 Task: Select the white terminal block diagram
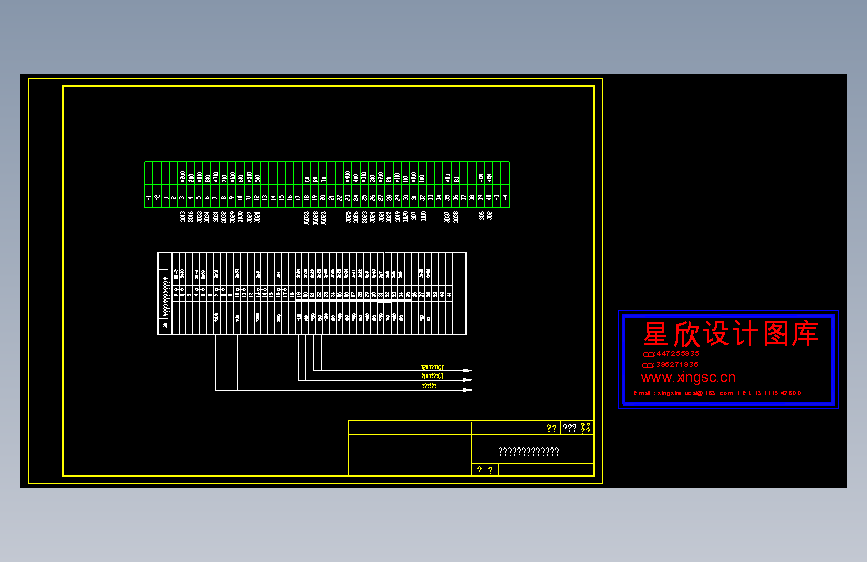coord(312,293)
